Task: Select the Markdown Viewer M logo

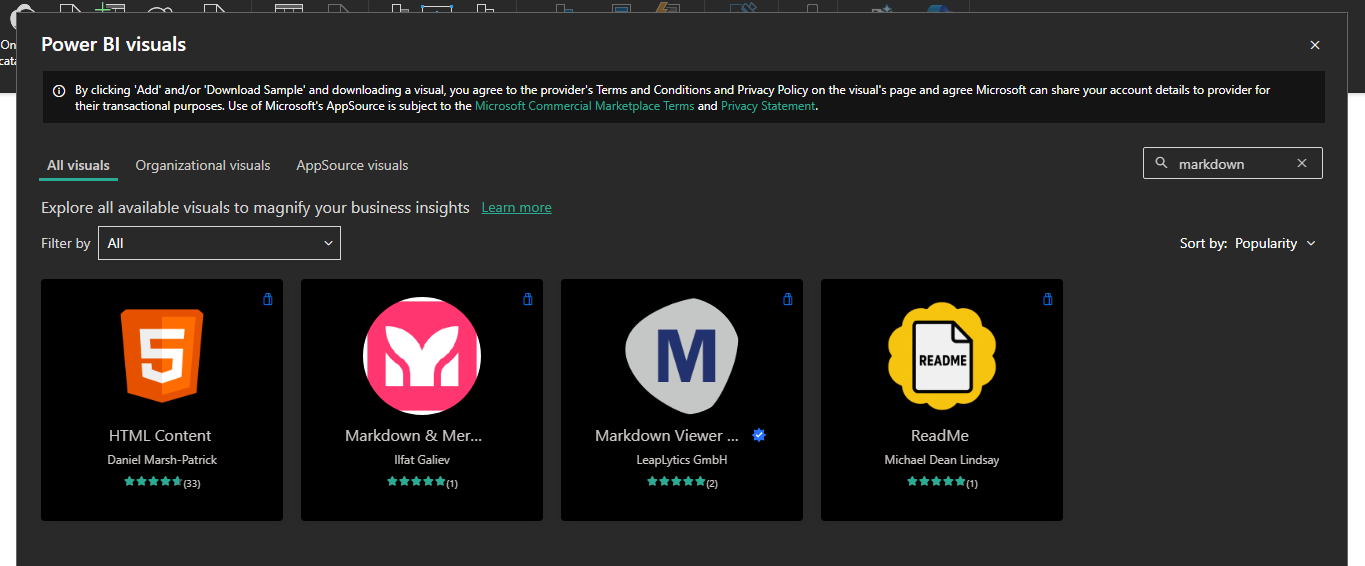Action: [x=682, y=356]
